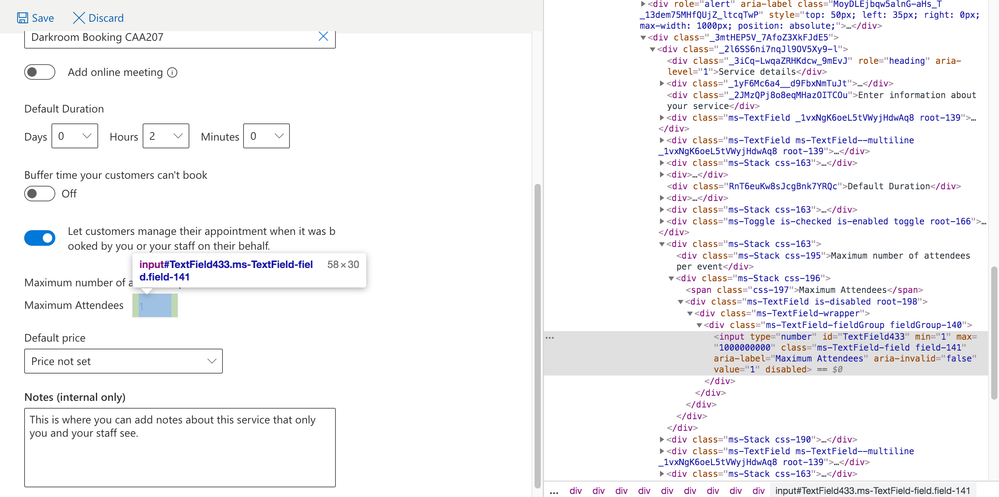Collapse the ms-TextField-fieldGroup fieldGroup-140 node

699,324
